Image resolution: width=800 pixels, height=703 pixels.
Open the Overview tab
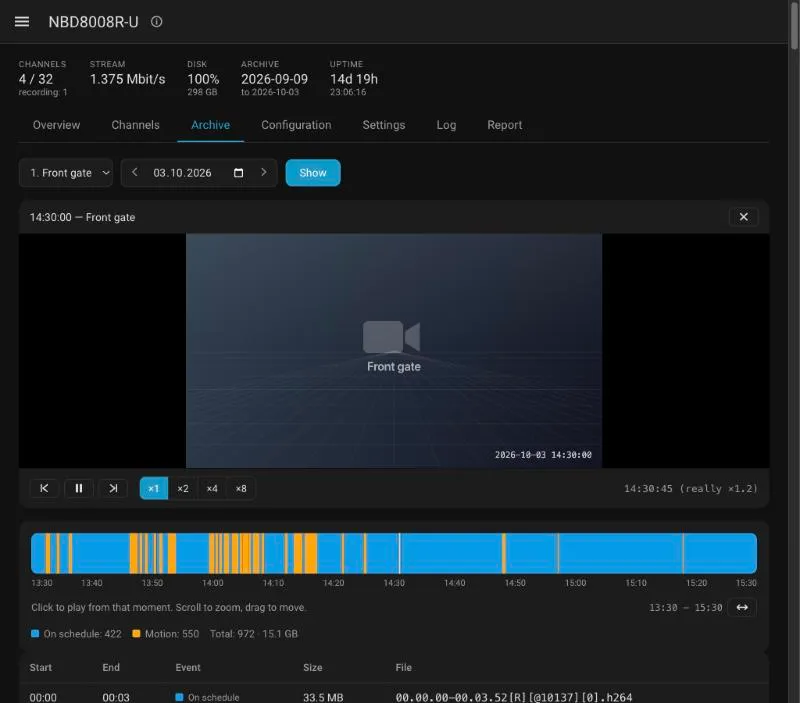(56, 125)
